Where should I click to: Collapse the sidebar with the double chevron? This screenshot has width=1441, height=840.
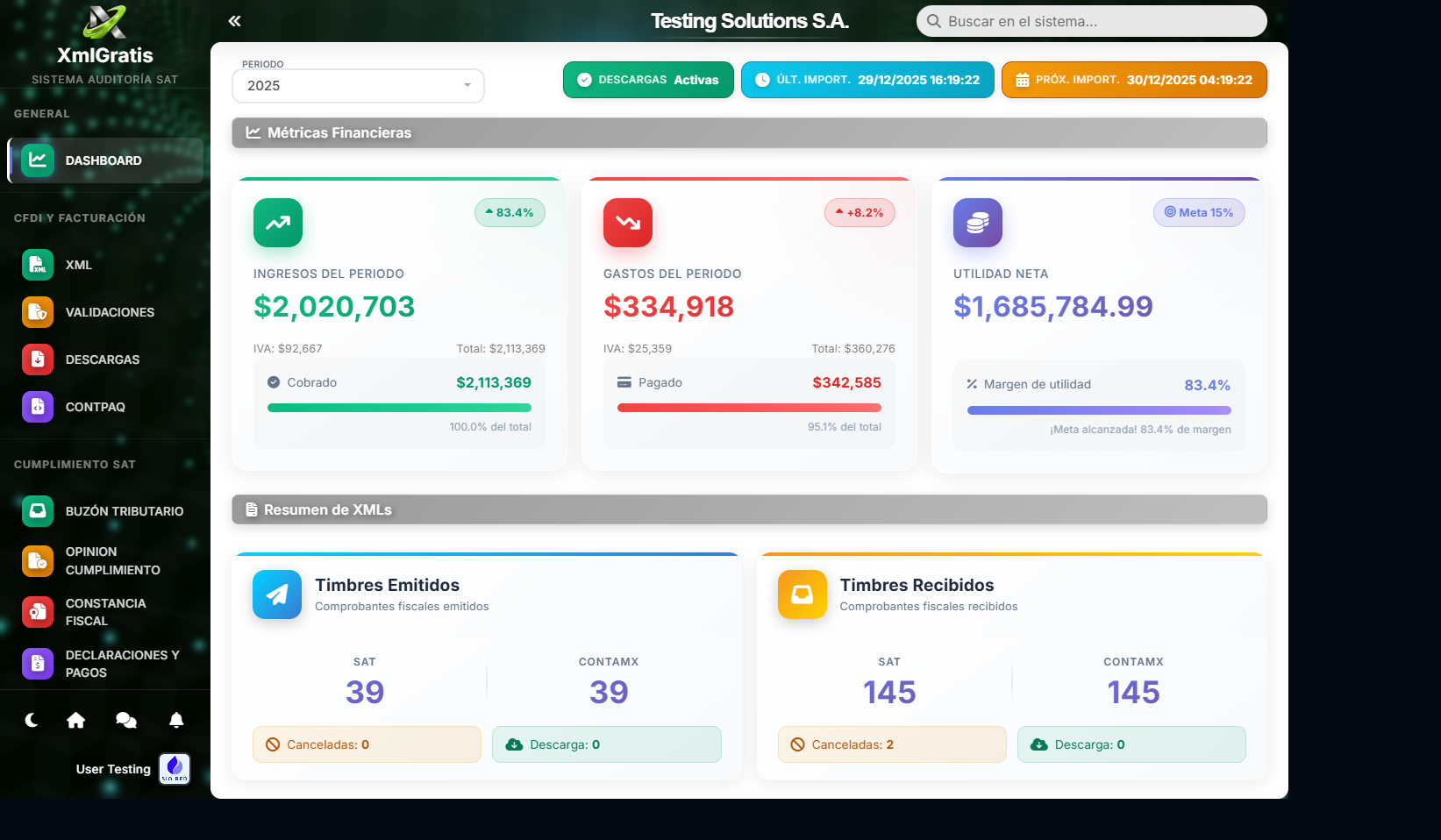coord(234,21)
